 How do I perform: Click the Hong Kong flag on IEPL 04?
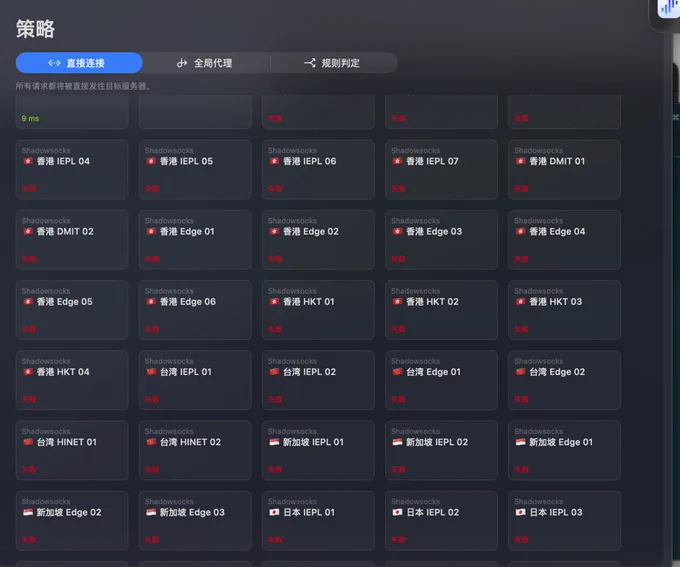pyautogui.click(x=28, y=161)
